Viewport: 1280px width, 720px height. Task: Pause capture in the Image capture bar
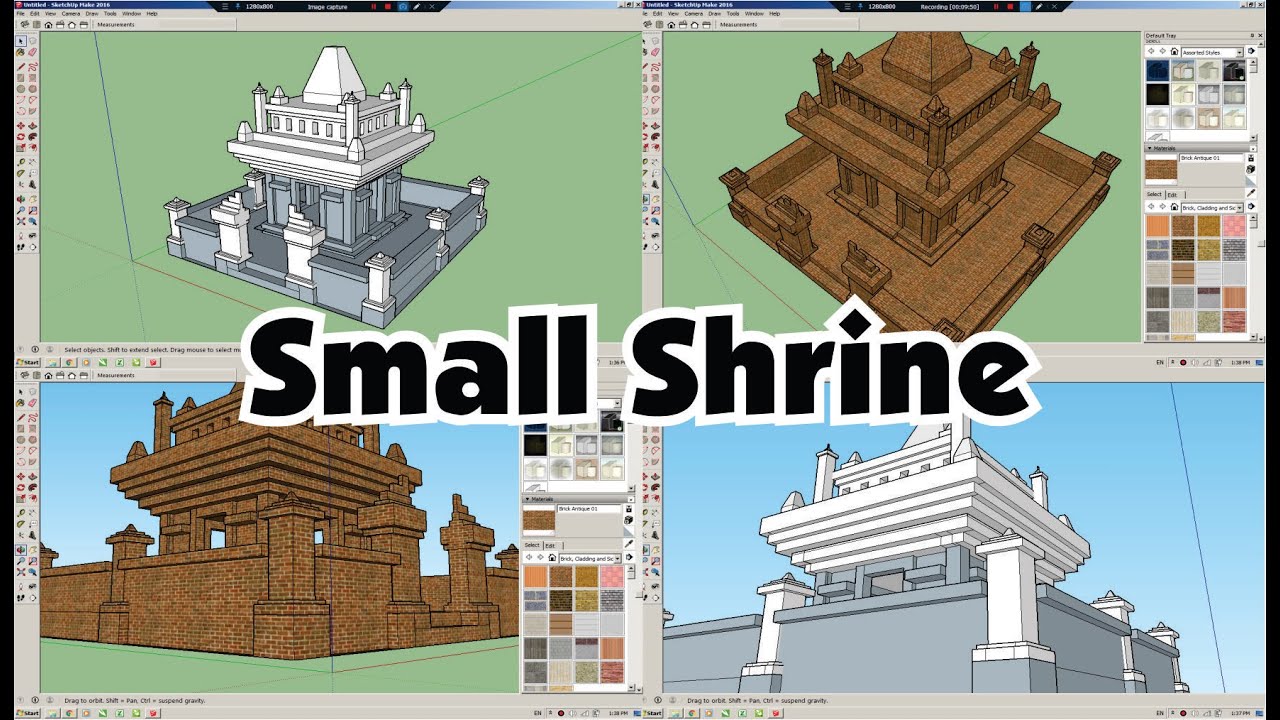(x=374, y=7)
